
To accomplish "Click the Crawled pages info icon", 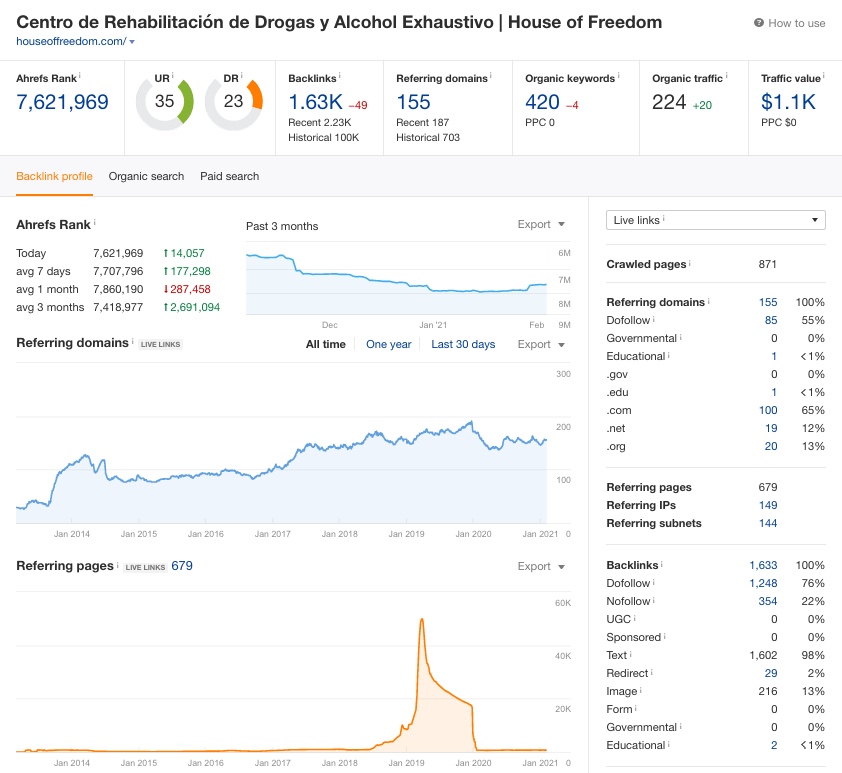I will pyautogui.click(x=689, y=263).
